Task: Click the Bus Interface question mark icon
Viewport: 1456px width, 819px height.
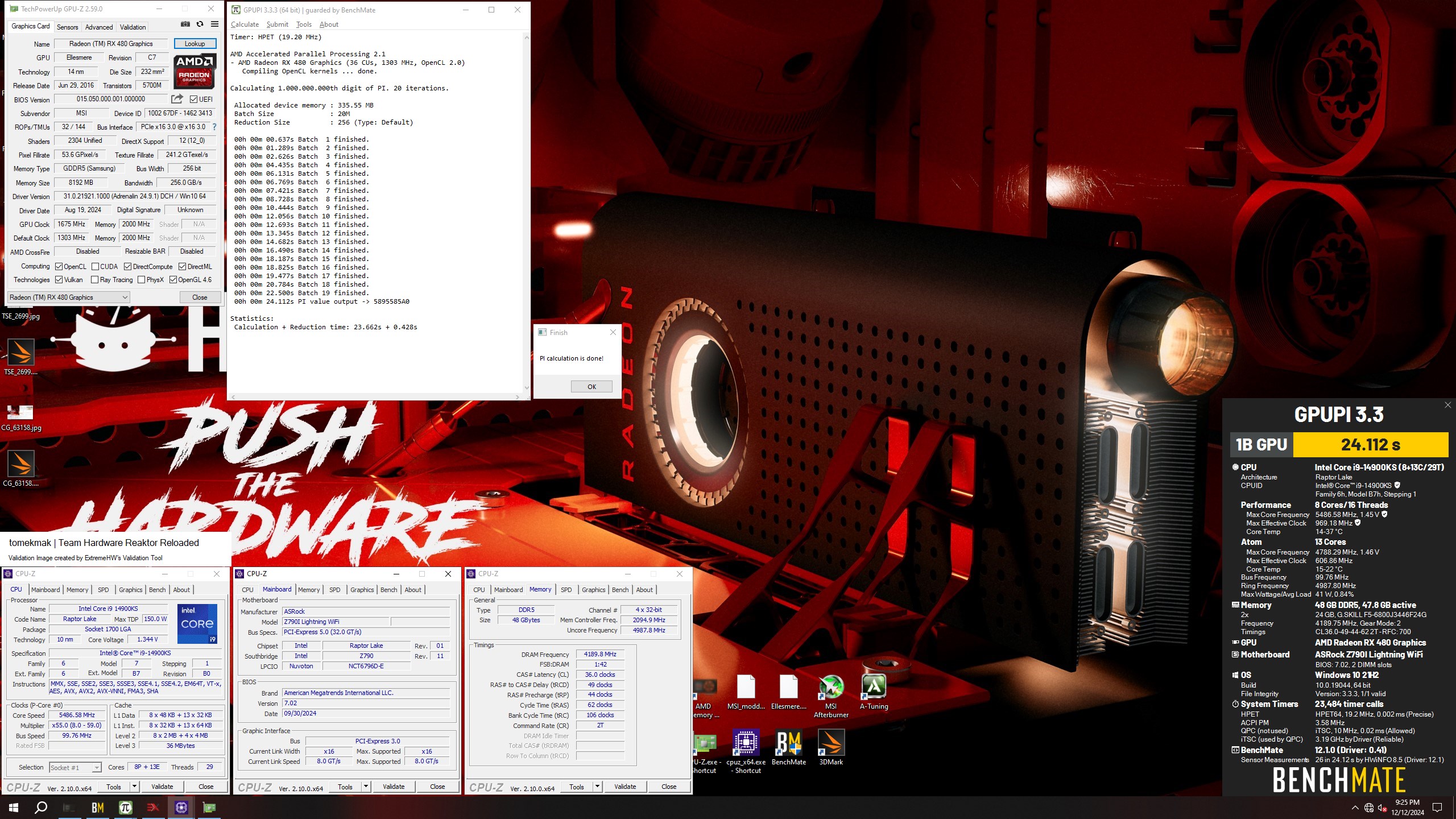Action: (214, 127)
